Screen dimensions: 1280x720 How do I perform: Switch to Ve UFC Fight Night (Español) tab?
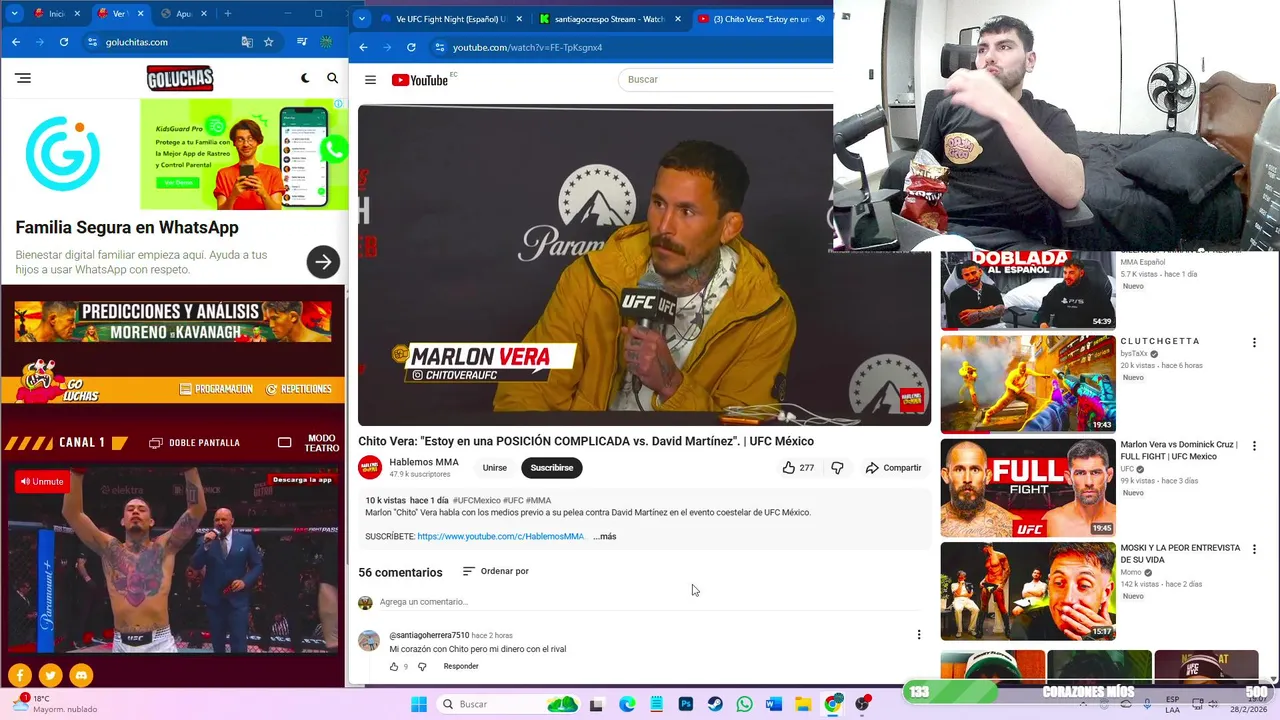[x=450, y=19]
